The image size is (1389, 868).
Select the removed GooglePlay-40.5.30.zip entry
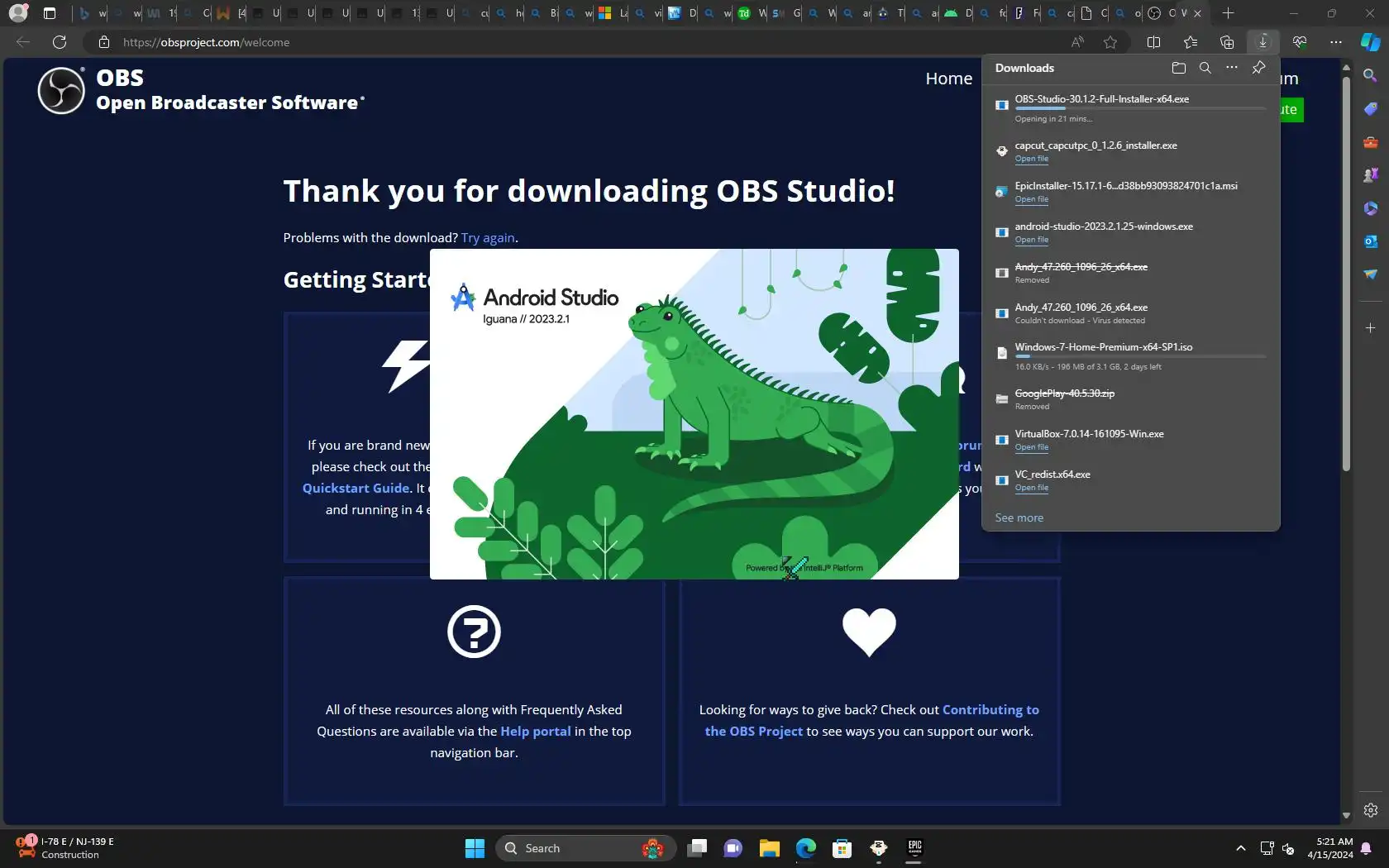tap(1130, 399)
